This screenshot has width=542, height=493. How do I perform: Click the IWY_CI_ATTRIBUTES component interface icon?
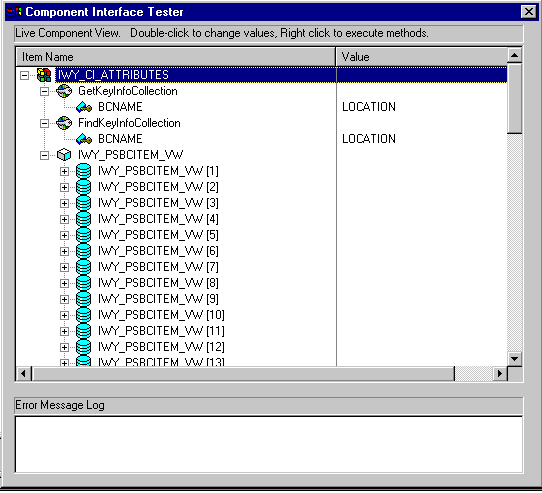[44, 75]
